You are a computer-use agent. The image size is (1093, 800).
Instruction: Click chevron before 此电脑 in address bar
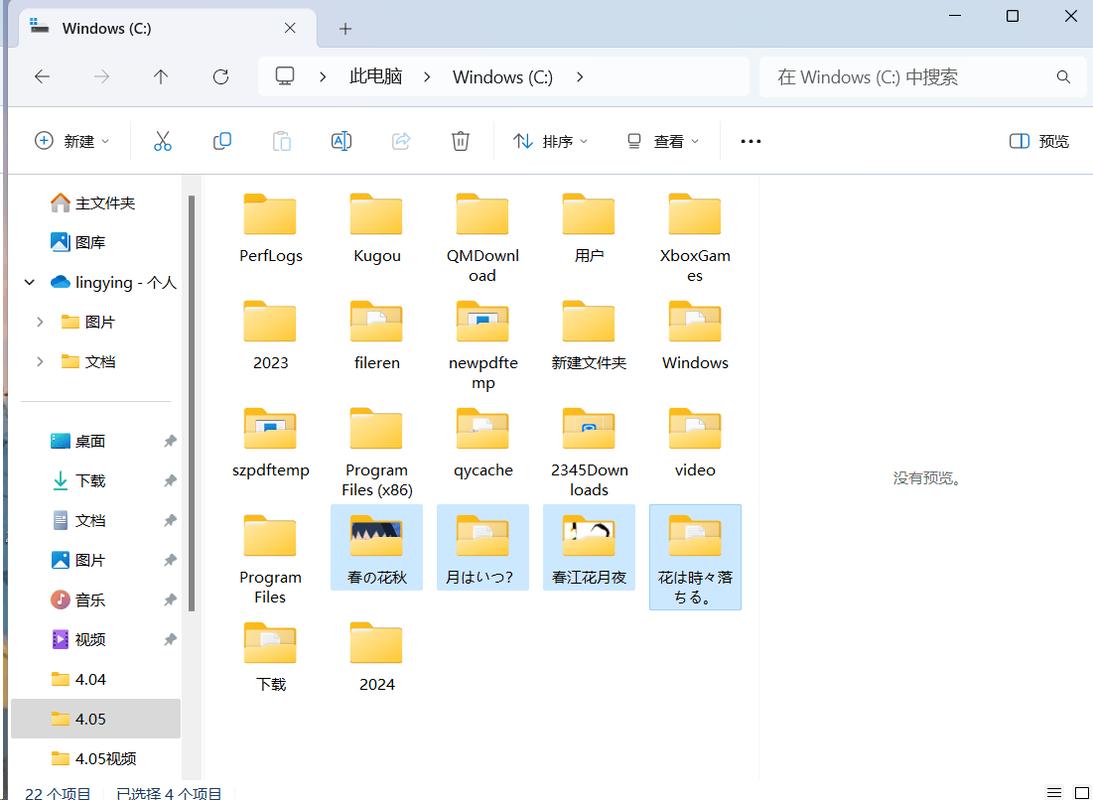click(322, 77)
